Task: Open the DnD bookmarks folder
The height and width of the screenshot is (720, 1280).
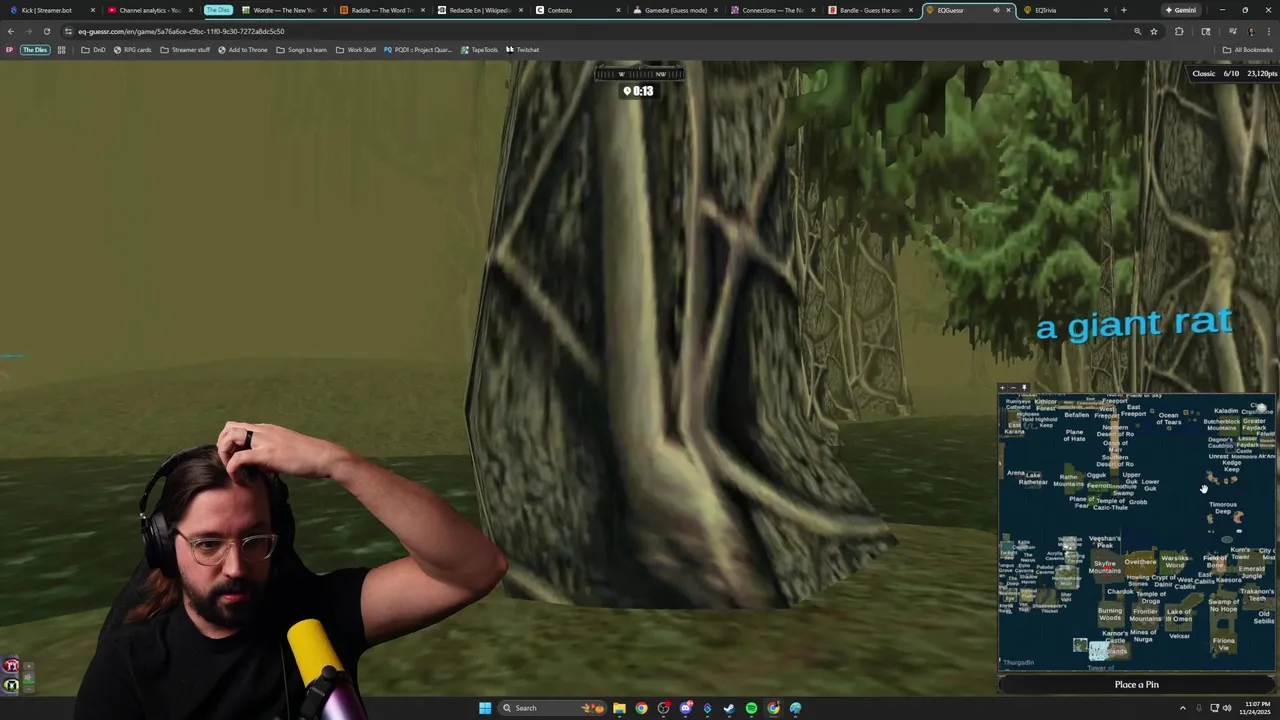Action: [x=93, y=50]
